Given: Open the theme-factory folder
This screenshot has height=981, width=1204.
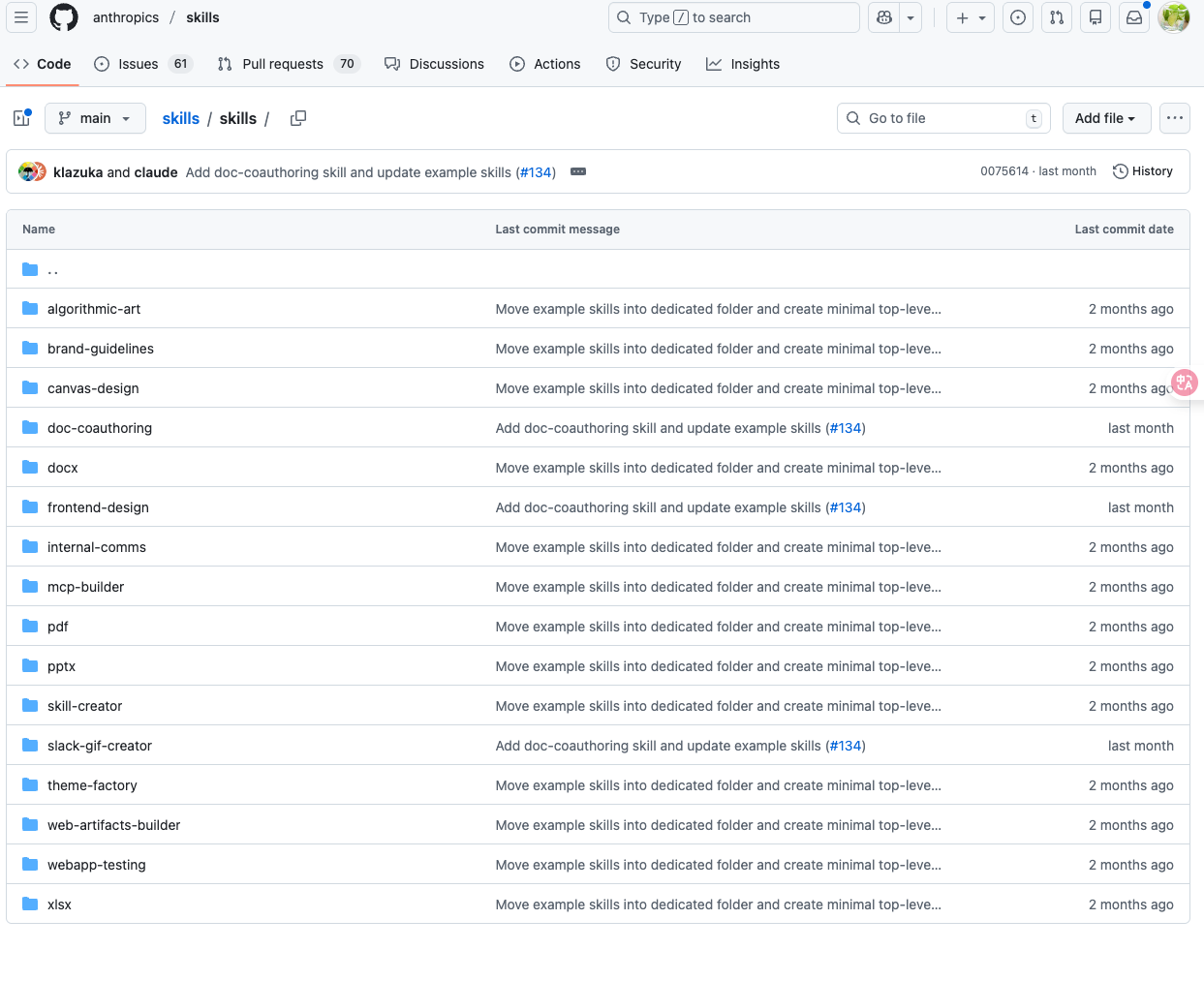Looking at the screenshot, I should 92,785.
